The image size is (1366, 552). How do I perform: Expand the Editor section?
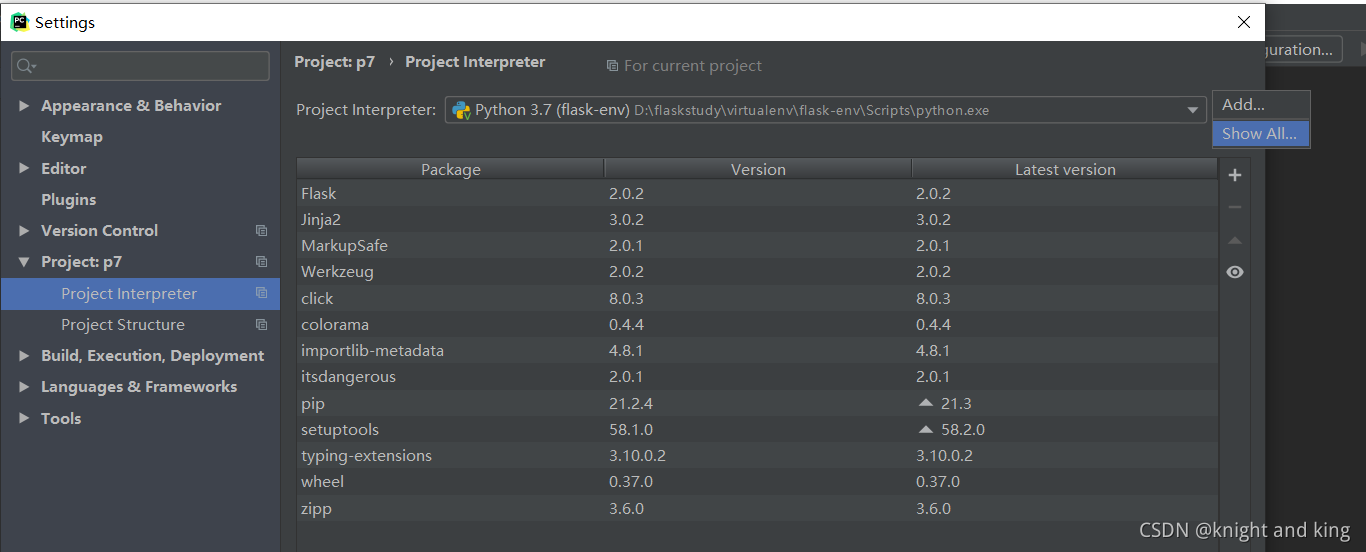(24, 168)
